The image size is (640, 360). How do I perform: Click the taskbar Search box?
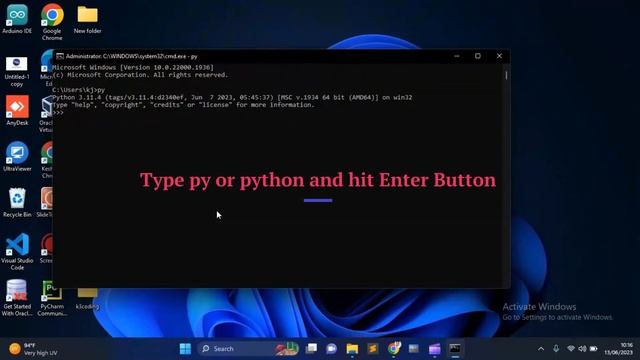pos(249,349)
